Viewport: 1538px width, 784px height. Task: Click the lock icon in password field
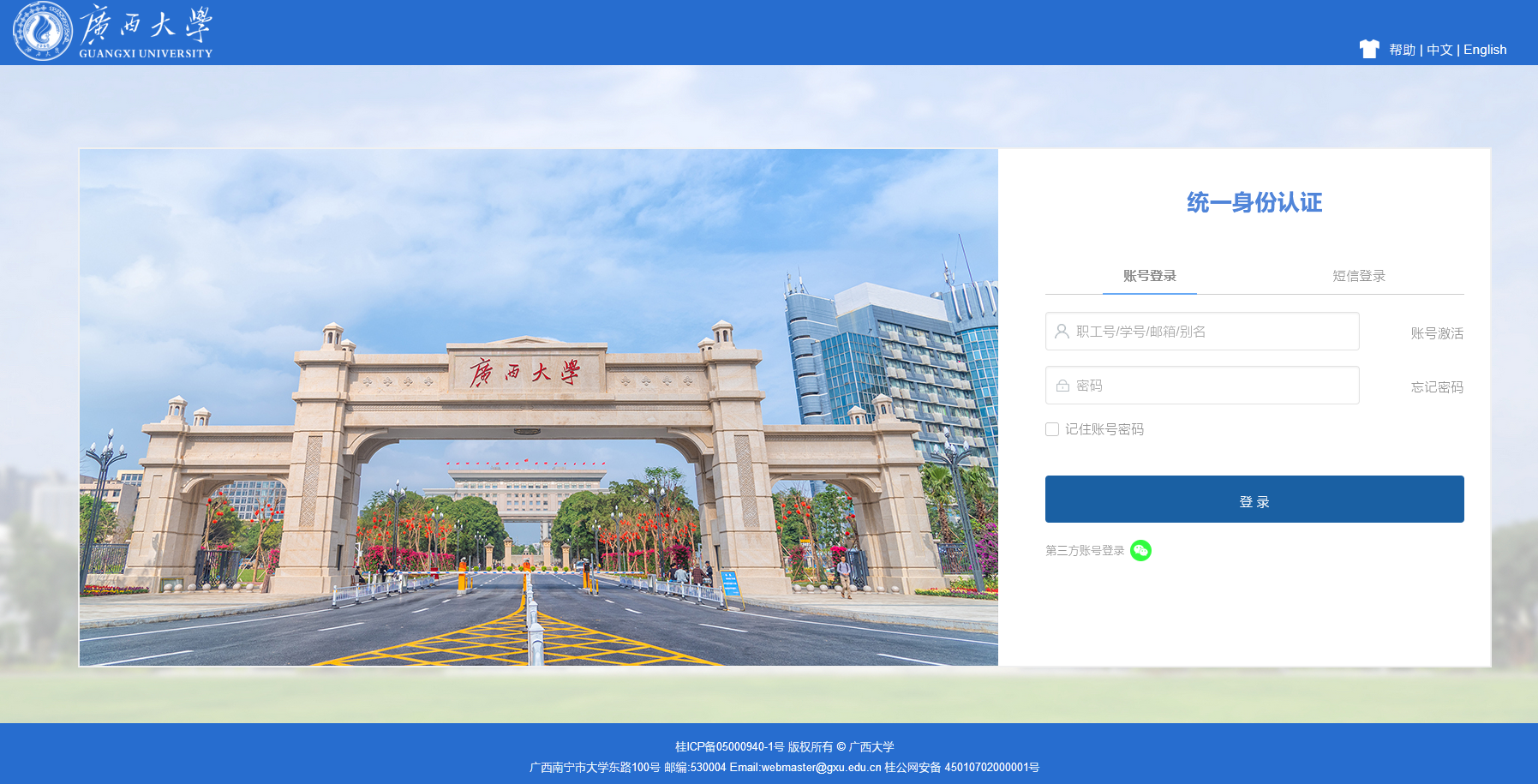1062,386
